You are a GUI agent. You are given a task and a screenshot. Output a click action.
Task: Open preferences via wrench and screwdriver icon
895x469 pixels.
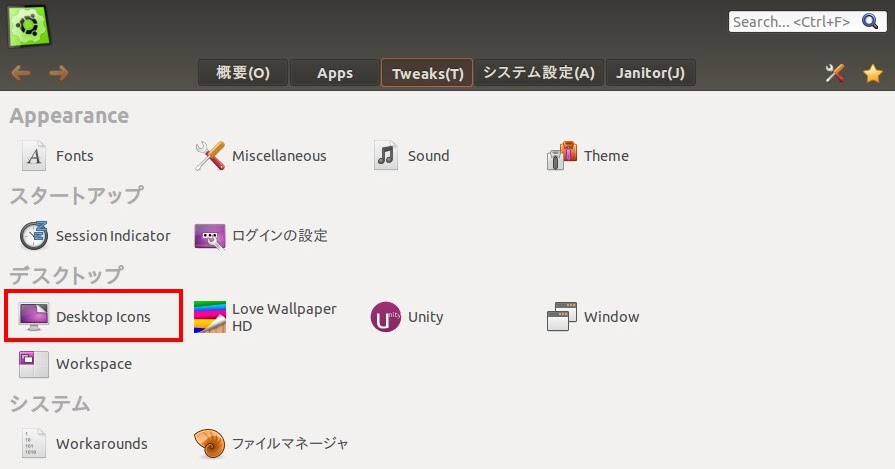pos(834,73)
